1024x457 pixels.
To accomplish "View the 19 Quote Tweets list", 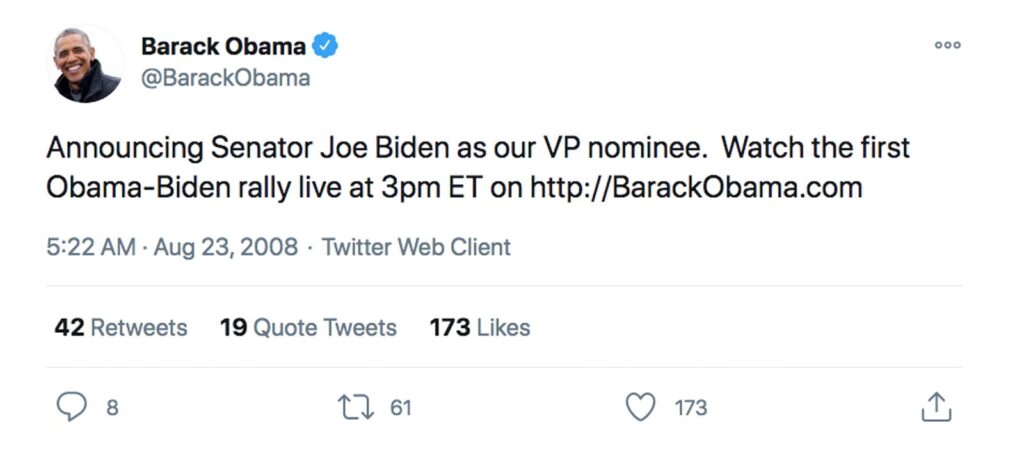I will (x=308, y=327).
